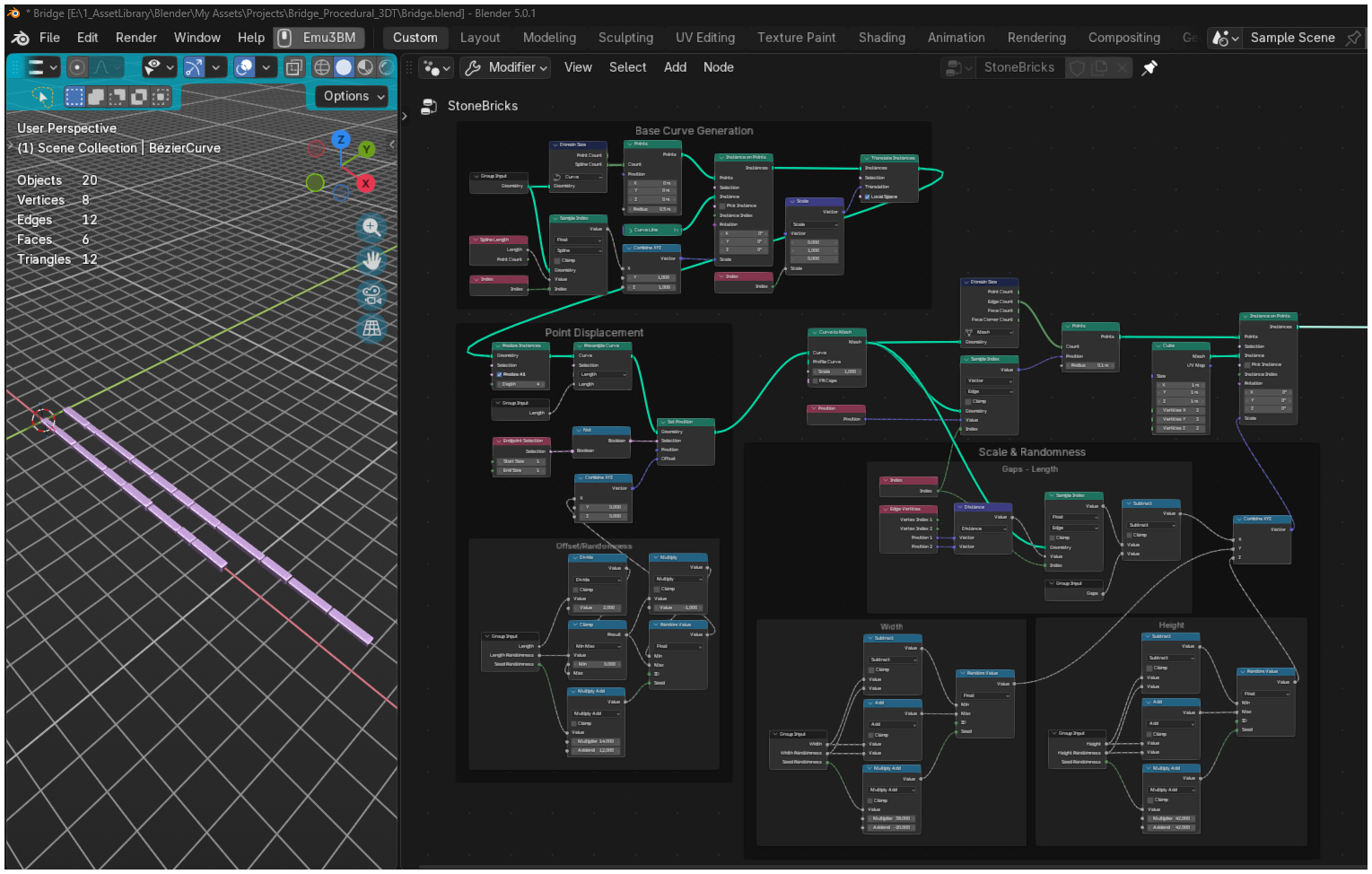Click the Sample Scene name field

point(1293,38)
